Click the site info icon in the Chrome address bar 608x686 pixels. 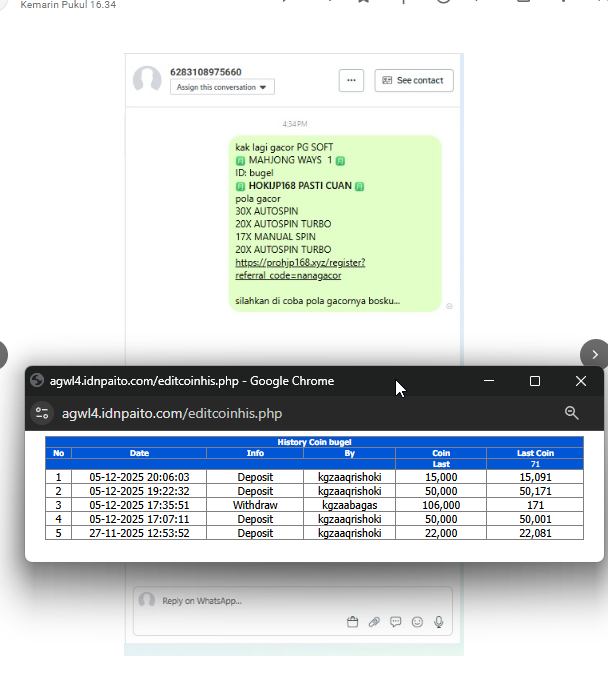tap(42, 413)
